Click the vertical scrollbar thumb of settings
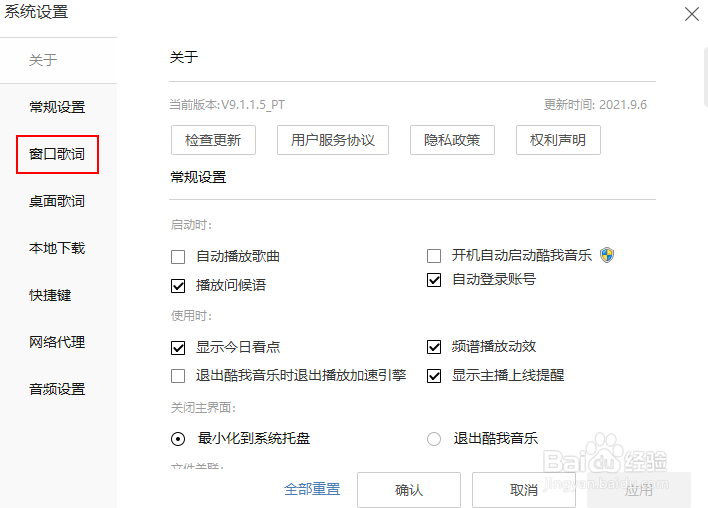 706,76
